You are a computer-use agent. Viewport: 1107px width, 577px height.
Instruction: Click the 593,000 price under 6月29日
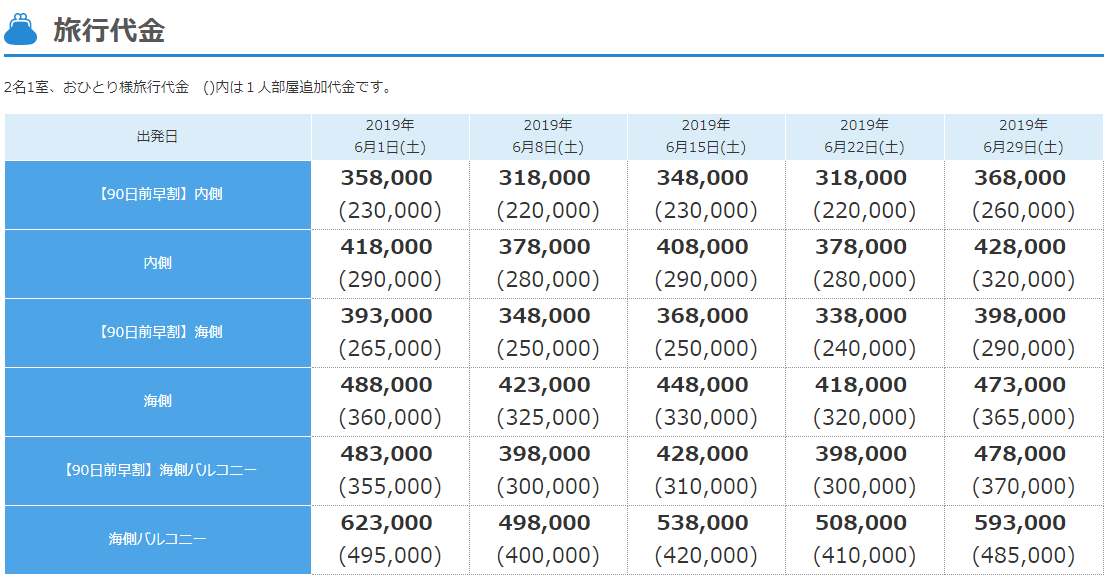(x=1019, y=523)
